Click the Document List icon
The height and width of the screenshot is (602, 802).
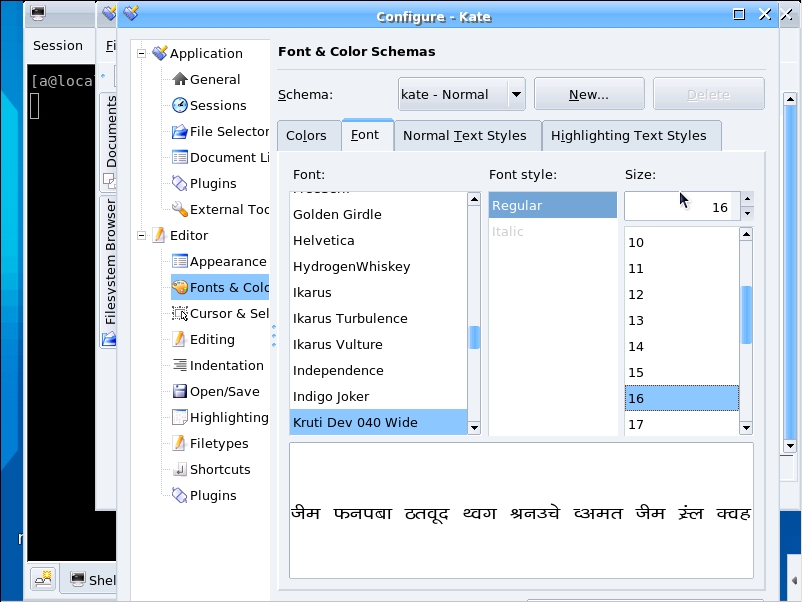pos(180,157)
